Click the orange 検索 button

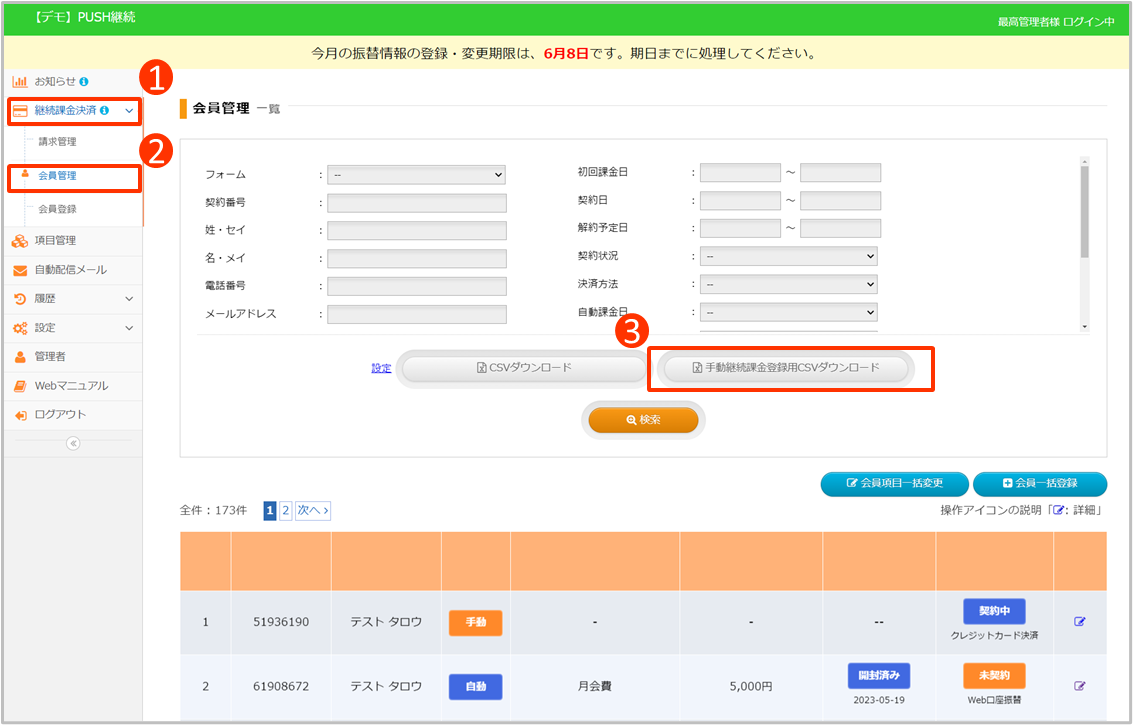(643, 420)
